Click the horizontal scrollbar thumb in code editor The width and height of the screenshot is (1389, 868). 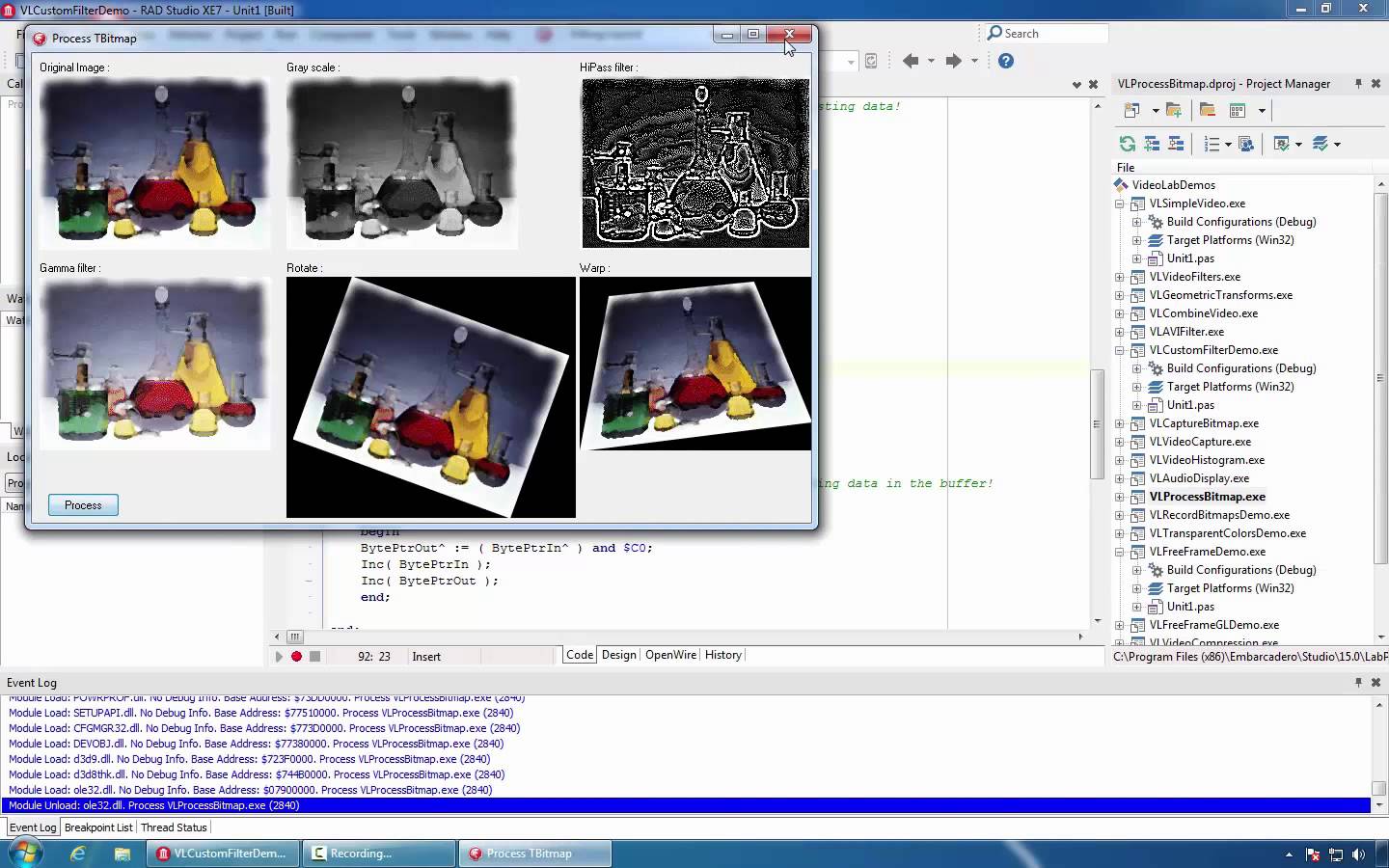(x=295, y=637)
